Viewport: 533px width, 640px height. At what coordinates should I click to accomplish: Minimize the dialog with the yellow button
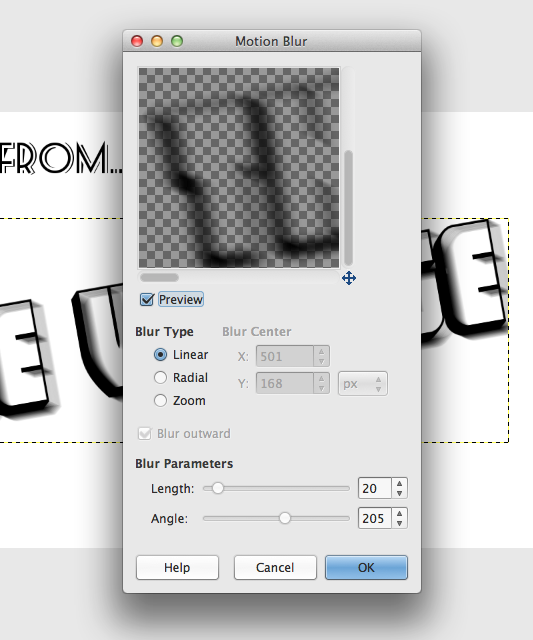(x=157, y=41)
